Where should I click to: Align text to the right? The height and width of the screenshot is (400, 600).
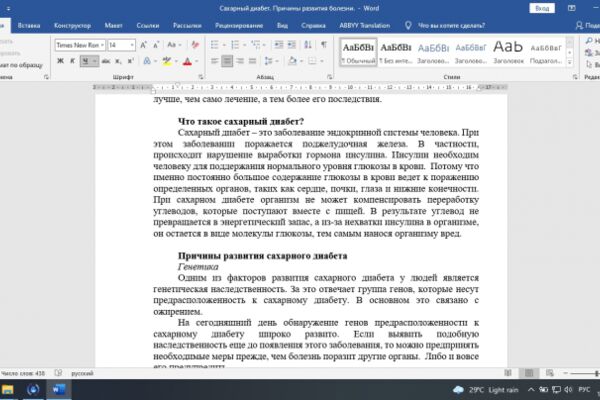pos(240,61)
